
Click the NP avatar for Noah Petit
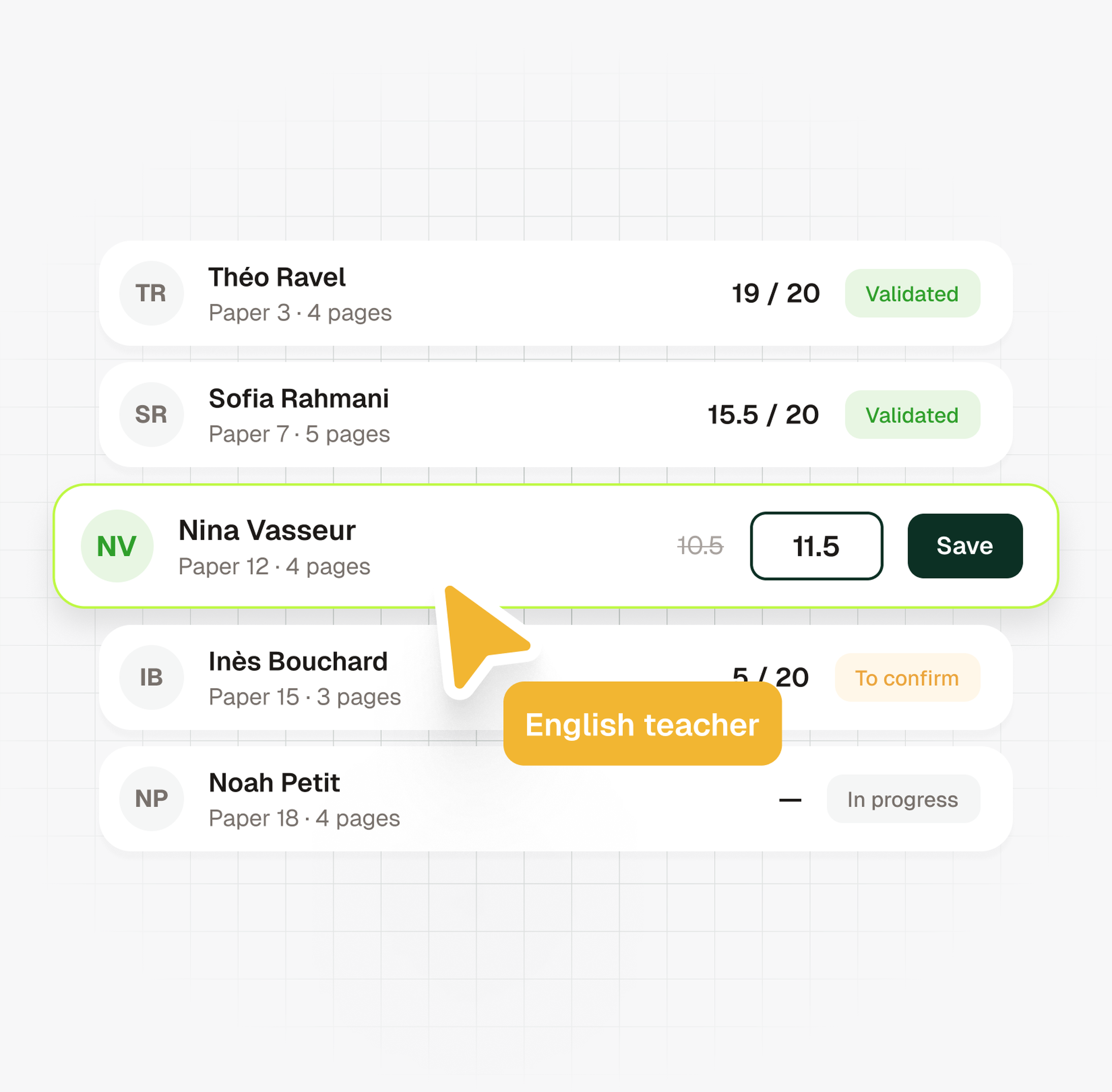pos(151,799)
